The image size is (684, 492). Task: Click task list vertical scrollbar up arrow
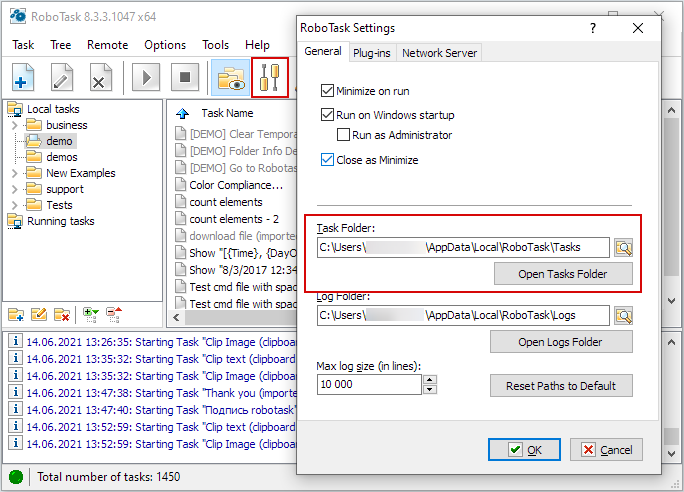click(x=672, y=110)
